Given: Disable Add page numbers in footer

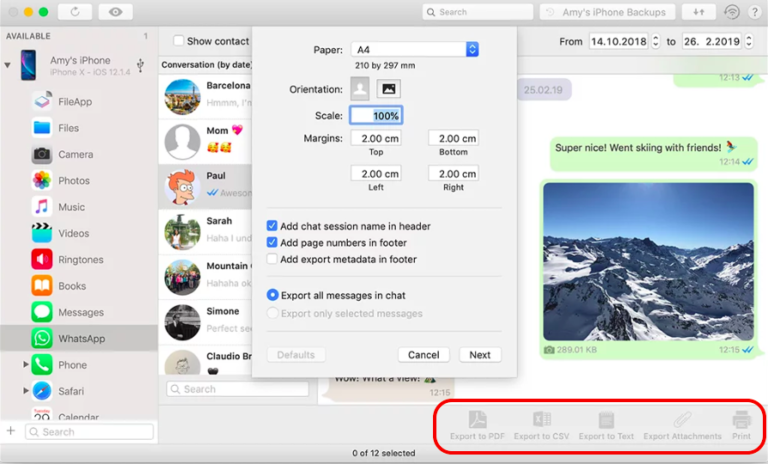Looking at the screenshot, I should (x=273, y=242).
